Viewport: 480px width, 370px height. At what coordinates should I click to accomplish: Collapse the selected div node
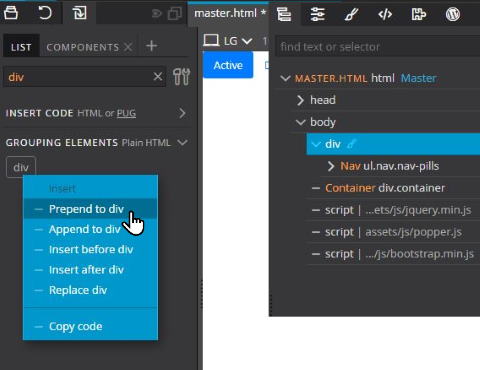click(x=316, y=144)
